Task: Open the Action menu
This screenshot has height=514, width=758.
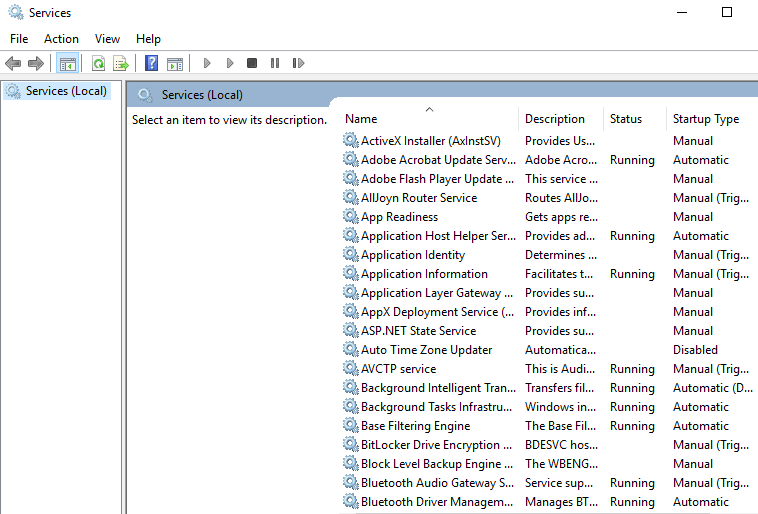Action: pos(61,38)
